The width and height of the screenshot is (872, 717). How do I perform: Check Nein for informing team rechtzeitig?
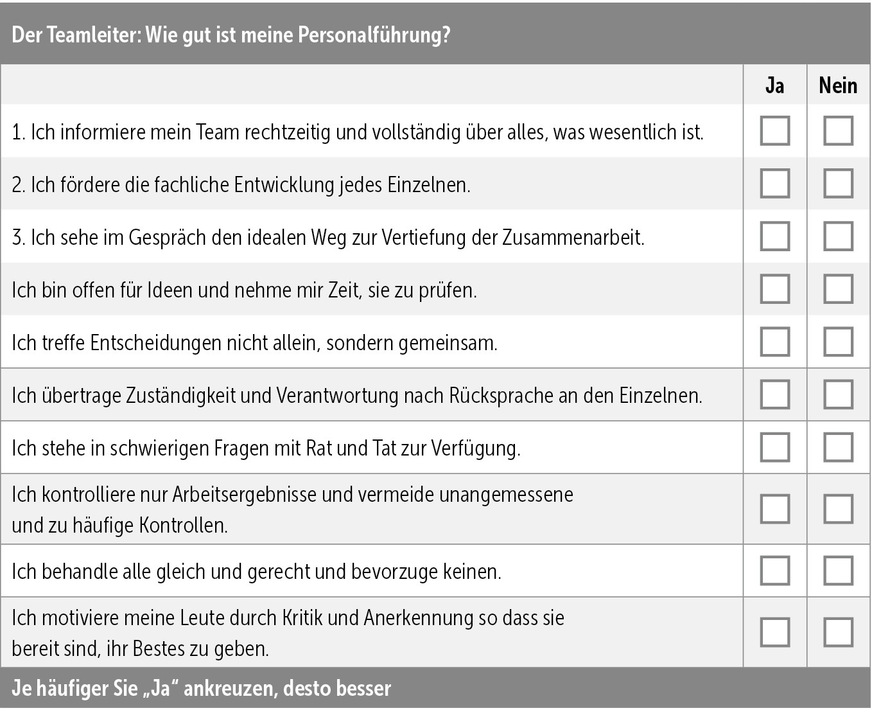pos(838,131)
